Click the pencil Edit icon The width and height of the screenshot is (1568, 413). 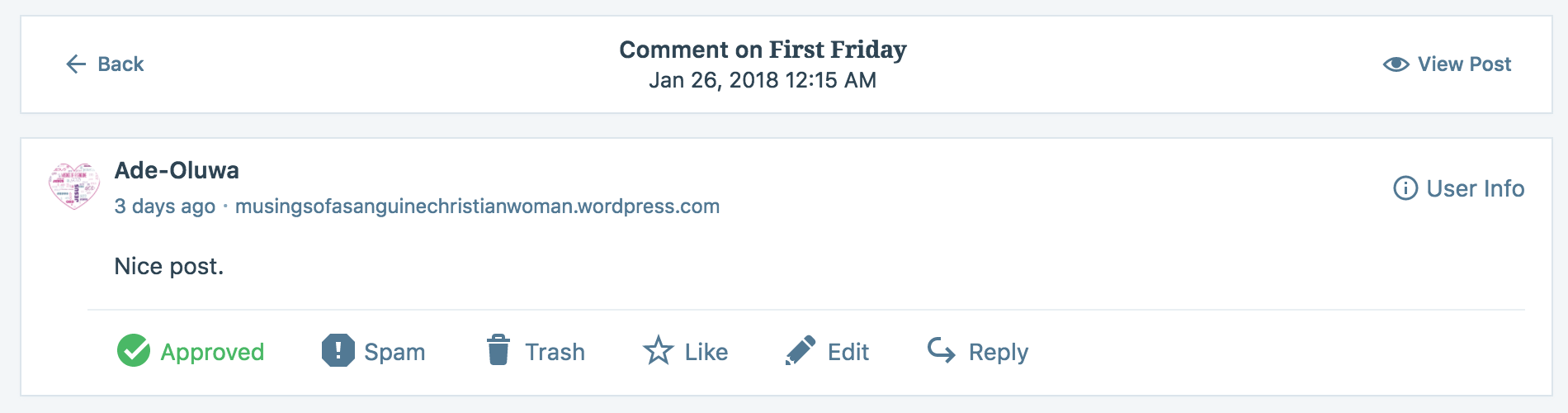[801, 350]
